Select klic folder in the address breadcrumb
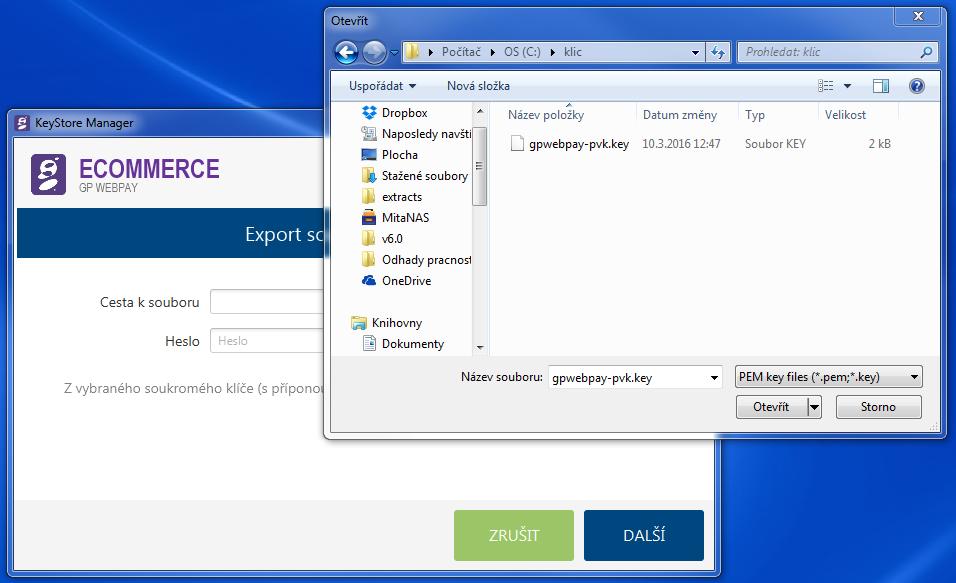This screenshot has width=956, height=583. 573,52
